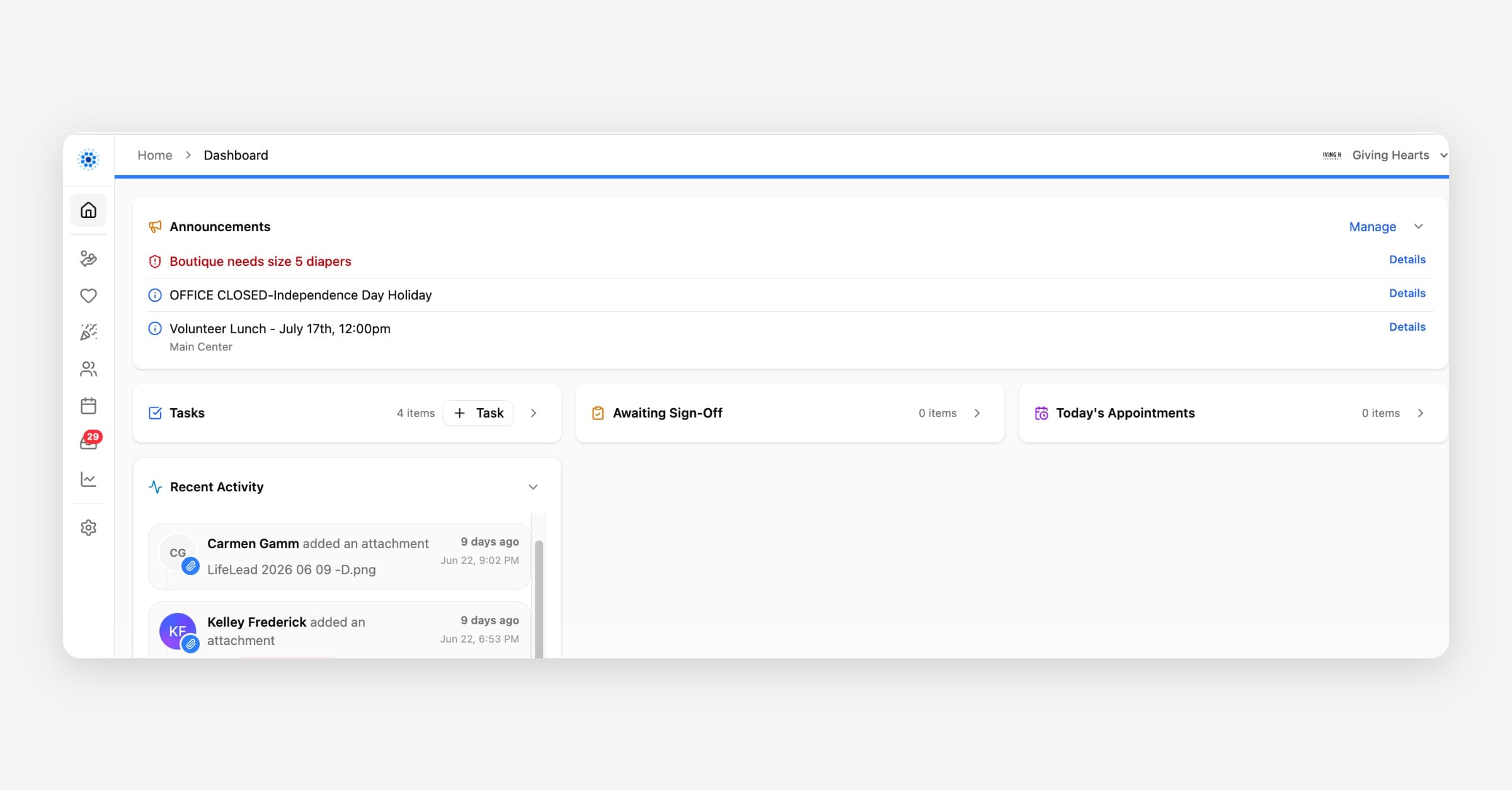Open the calendar icon in sidebar
This screenshot has height=790, width=1512.
pos(88,406)
